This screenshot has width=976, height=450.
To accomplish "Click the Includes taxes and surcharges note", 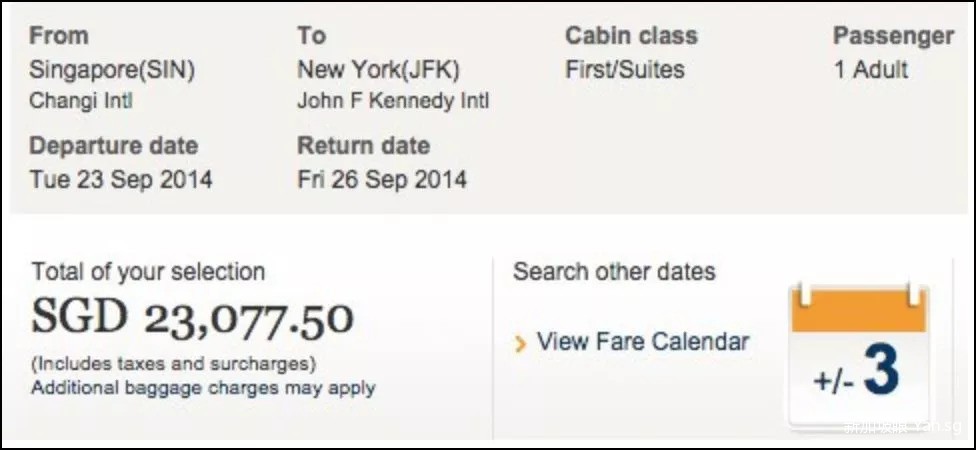I will click(174, 363).
